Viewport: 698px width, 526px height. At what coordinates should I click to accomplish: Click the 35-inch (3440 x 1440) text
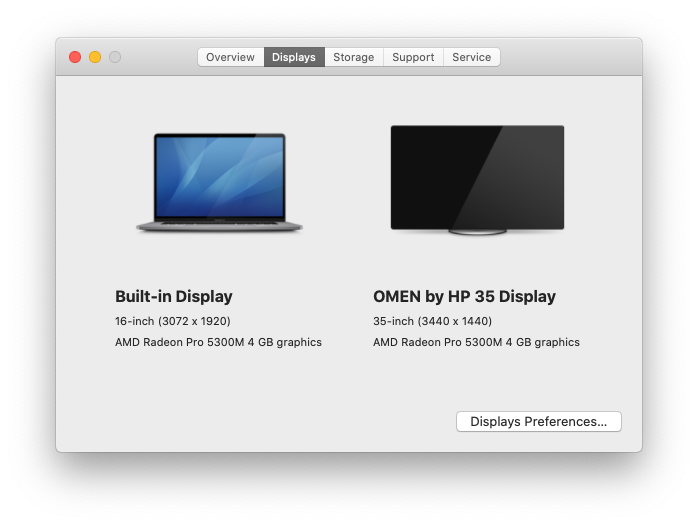[x=432, y=321]
